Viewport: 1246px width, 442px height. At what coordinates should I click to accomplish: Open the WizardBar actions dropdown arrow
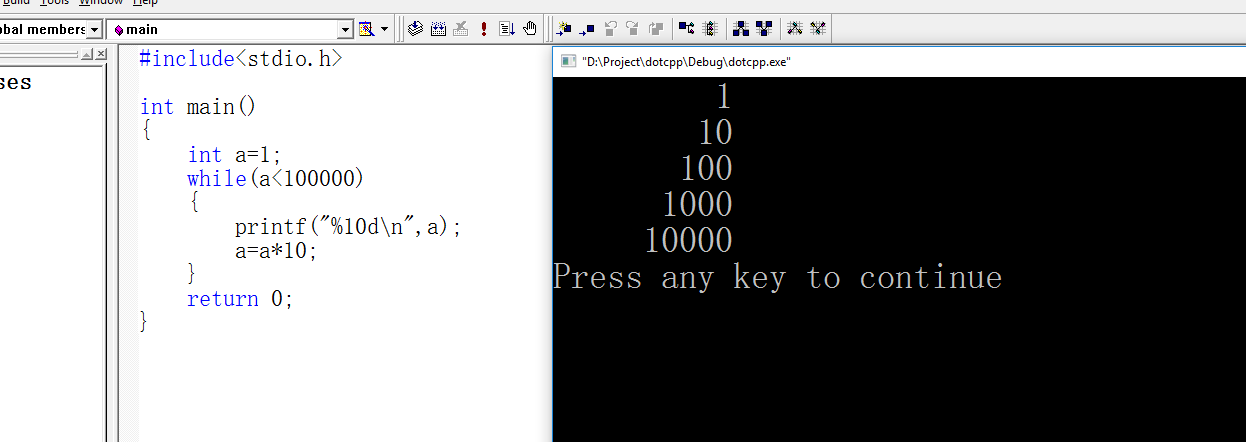click(x=385, y=29)
